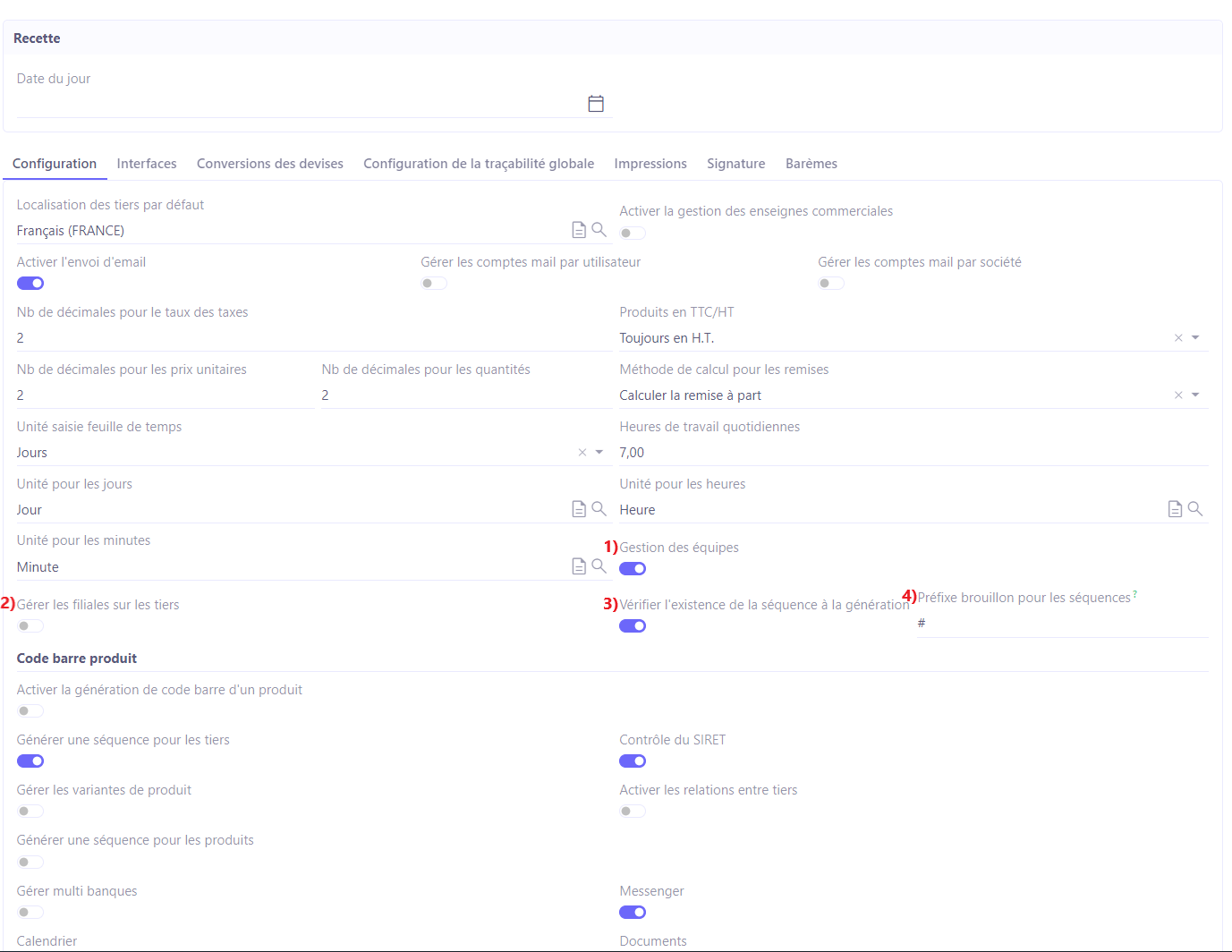Image resolution: width=1232 pixels, height=952 pixels.
Task: Select the Configuration tab
Action: pyautogui.click(x=55, y=164)
